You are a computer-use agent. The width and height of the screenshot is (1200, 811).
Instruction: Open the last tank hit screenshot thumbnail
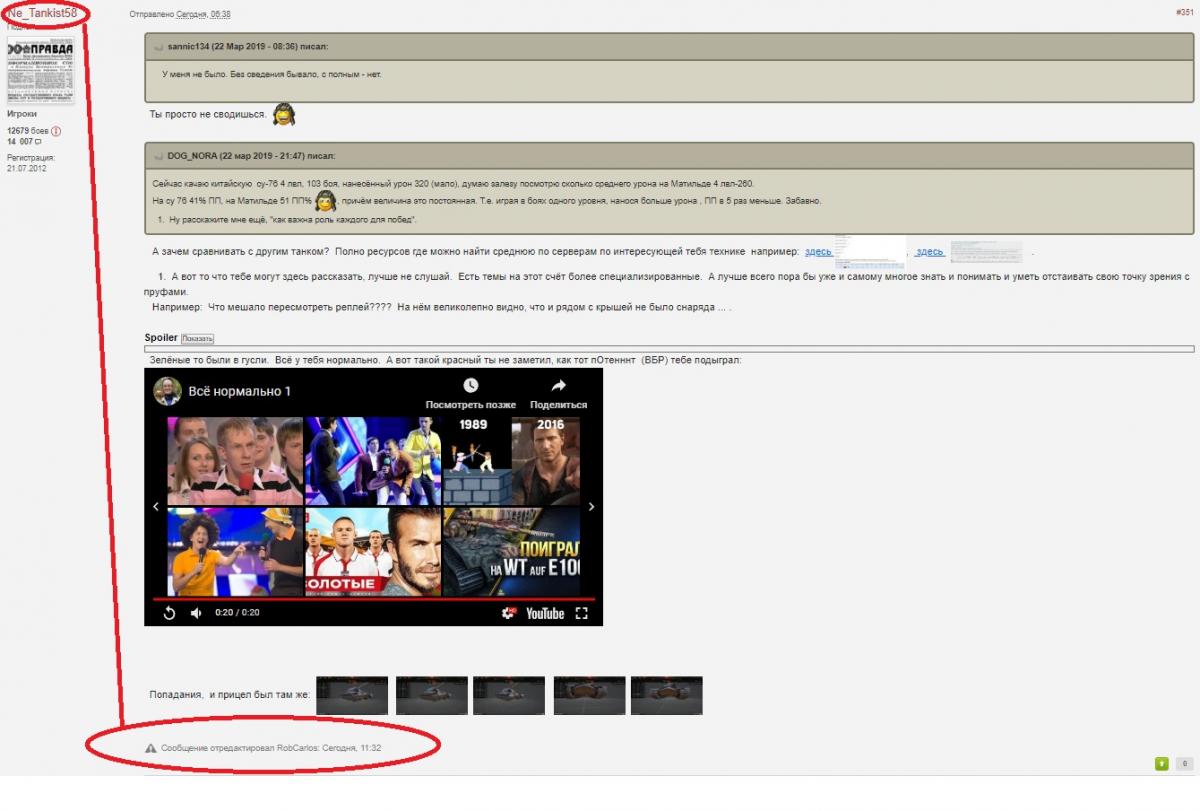click(x=666, y=695)
